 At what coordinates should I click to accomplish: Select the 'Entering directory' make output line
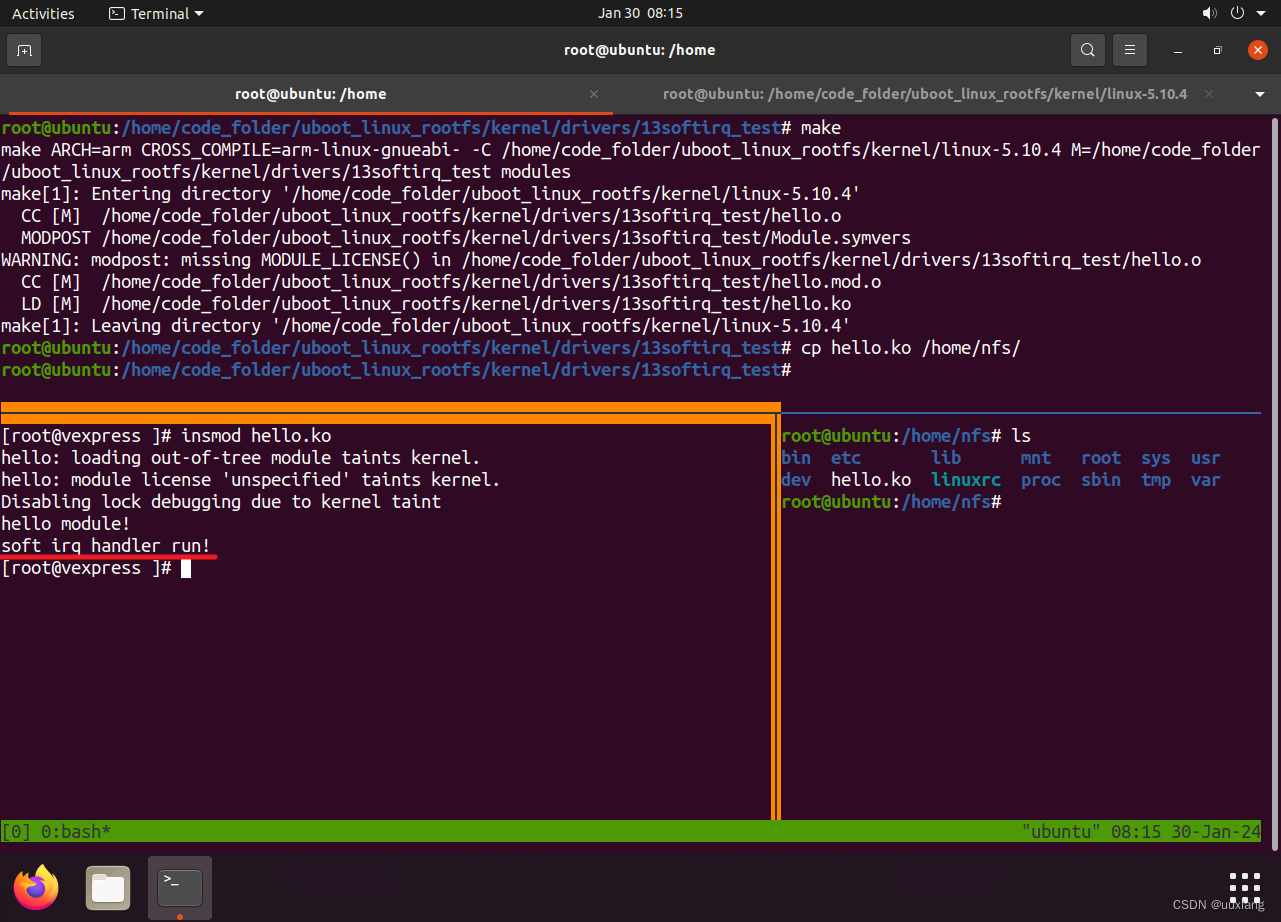coord(431,193)
